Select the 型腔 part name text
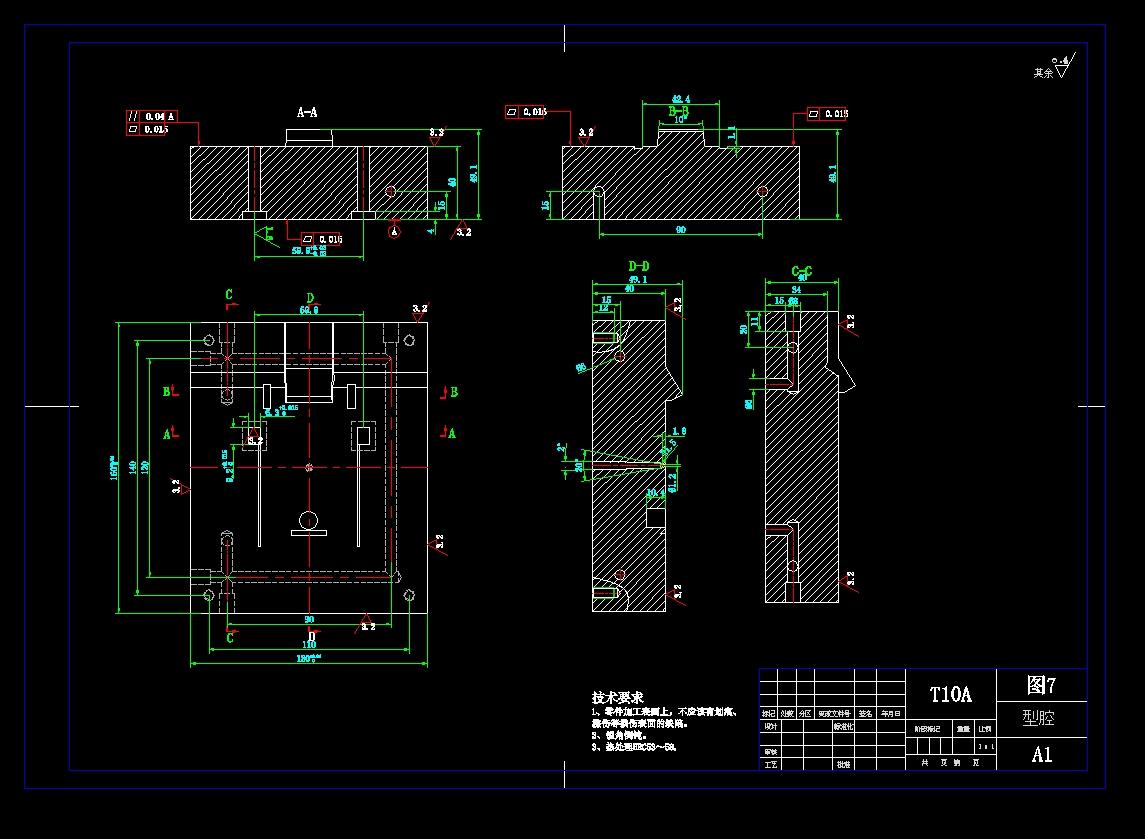The image size is (1145, 839). 1038,719
